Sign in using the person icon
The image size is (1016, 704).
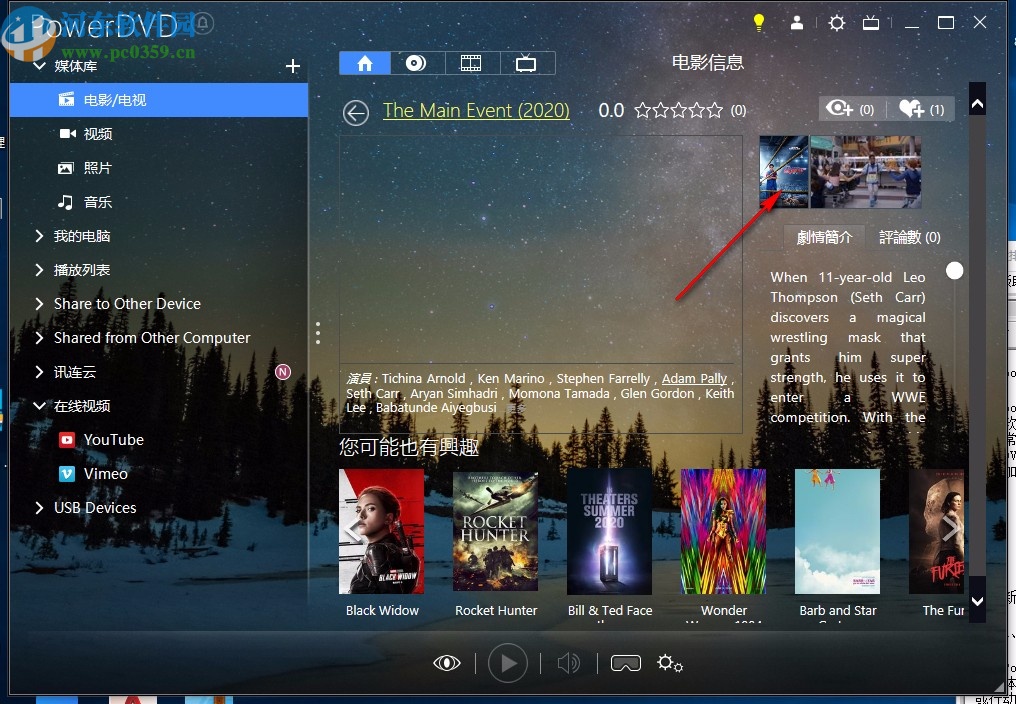(797, 22)
